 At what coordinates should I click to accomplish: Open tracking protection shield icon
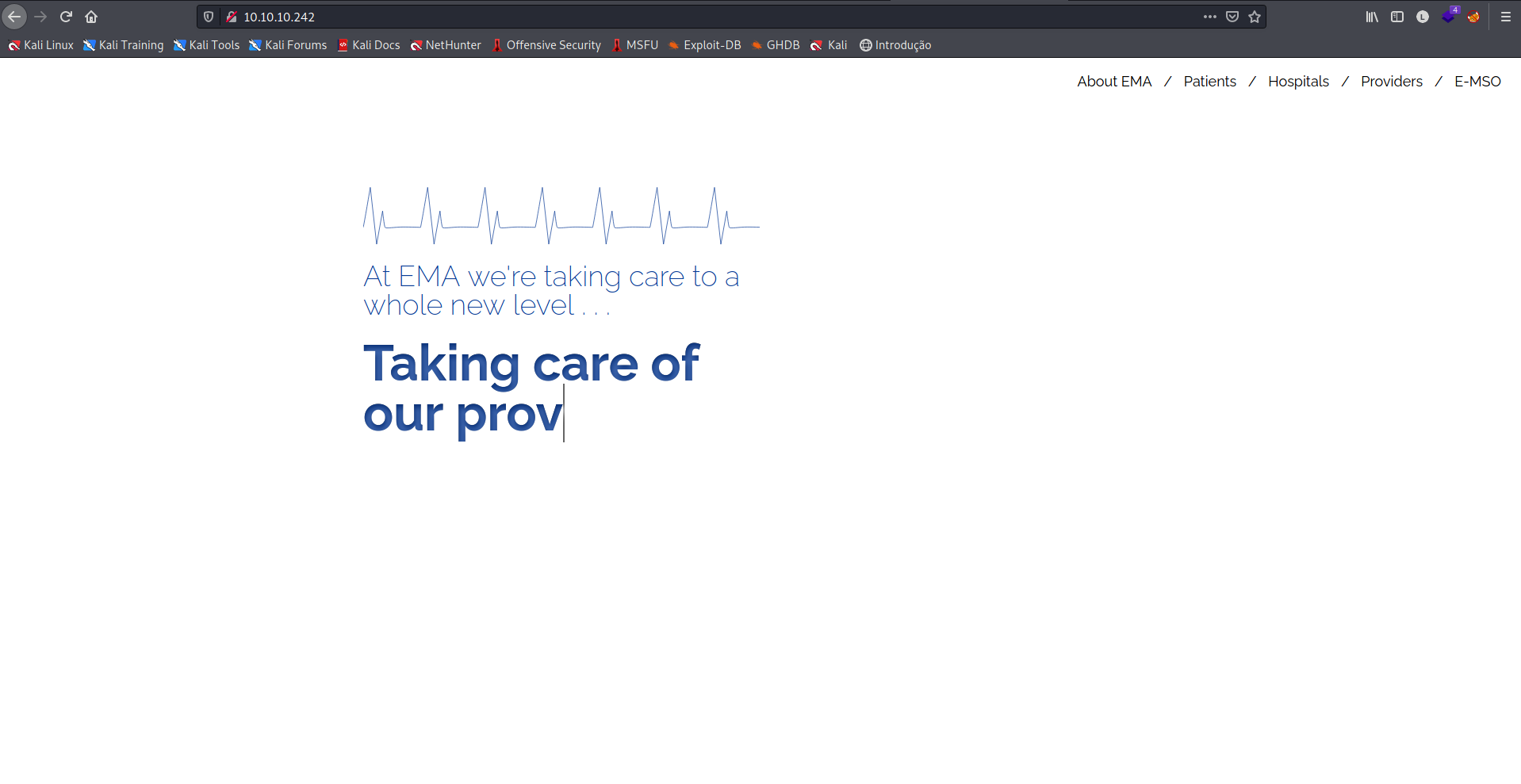pos(209,17)
